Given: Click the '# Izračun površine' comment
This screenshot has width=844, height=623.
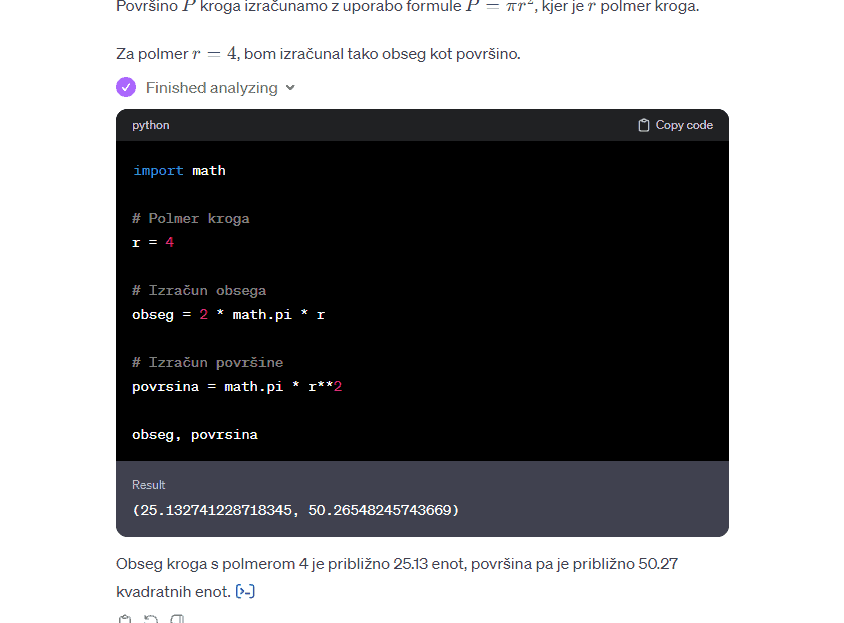Looking at the screenshot, I should [207, 362].
